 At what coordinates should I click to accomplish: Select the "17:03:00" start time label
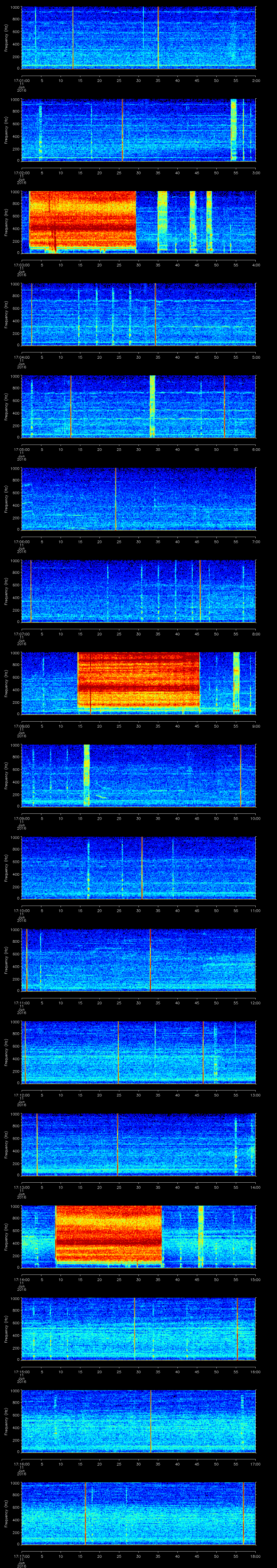point(21,265)
